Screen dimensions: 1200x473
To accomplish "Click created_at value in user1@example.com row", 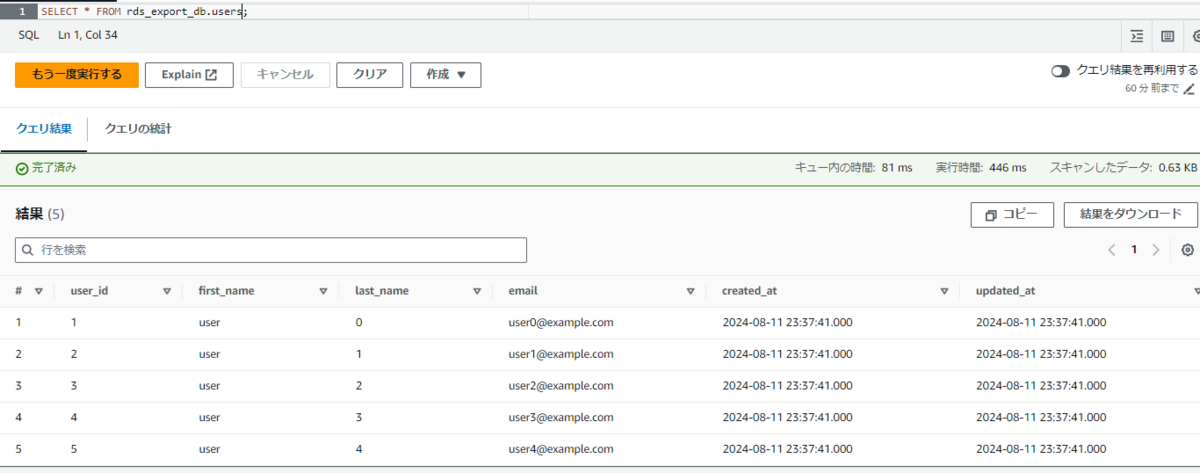I will point(789,354).
